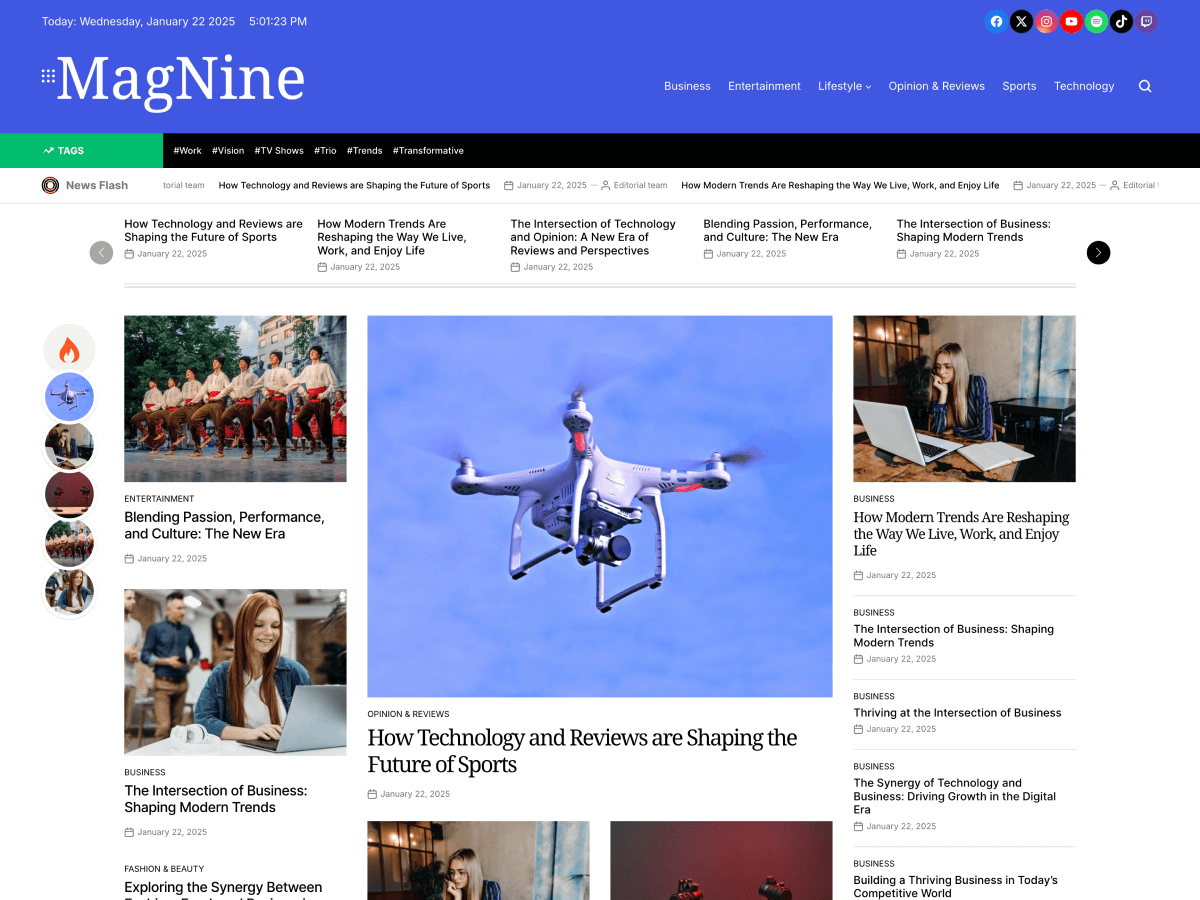
Task: Select the Technology navigation item
Action: tap(1084, 86)
